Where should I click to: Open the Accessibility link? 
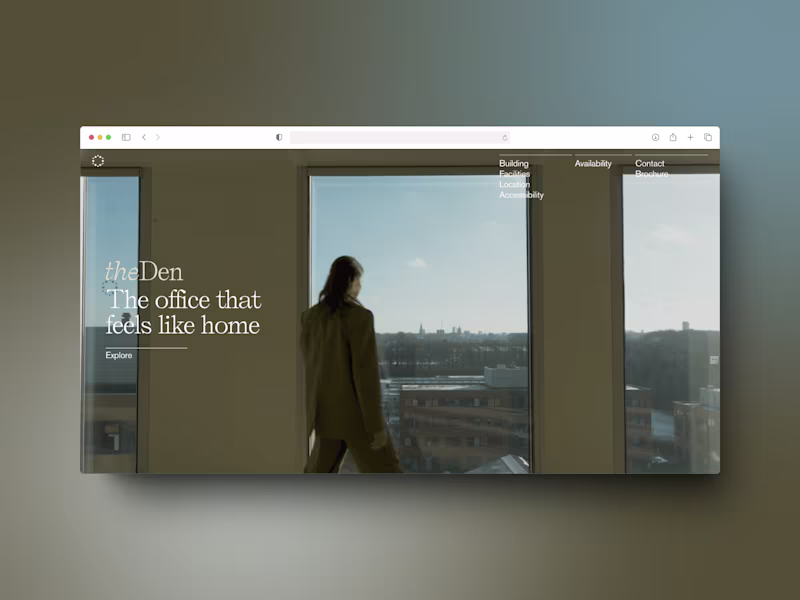click(521, 195)
